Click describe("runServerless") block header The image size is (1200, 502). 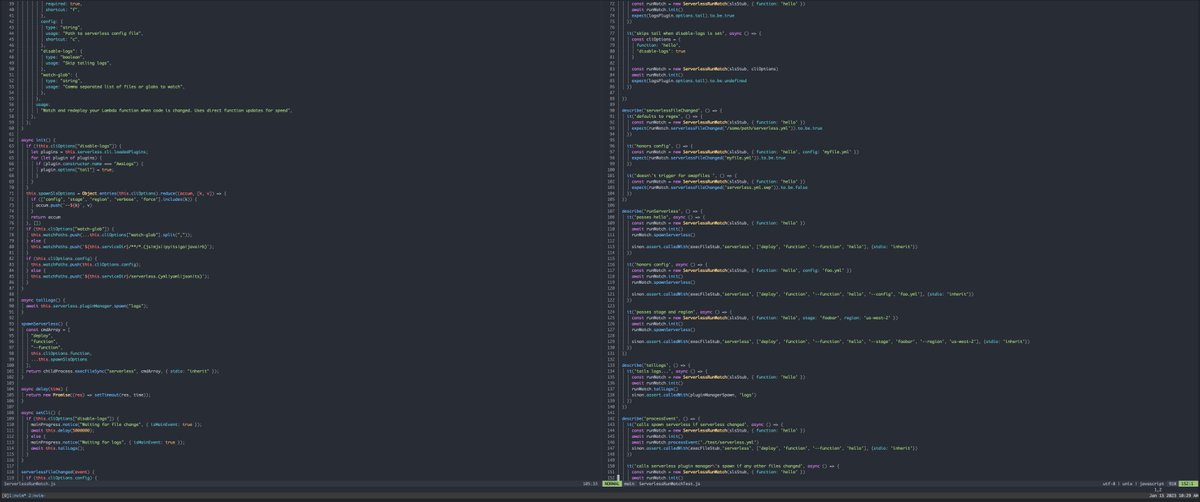click(663, 211)
